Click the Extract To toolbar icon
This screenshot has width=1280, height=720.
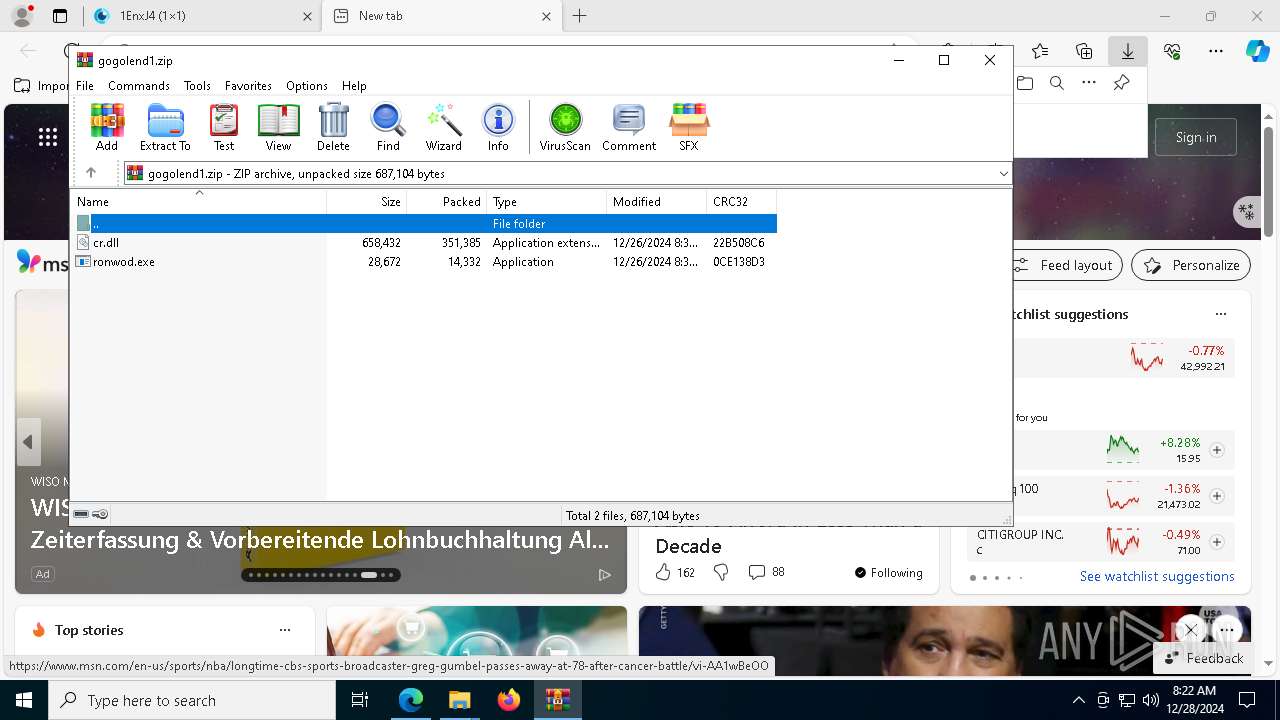[x=165, y=127]
